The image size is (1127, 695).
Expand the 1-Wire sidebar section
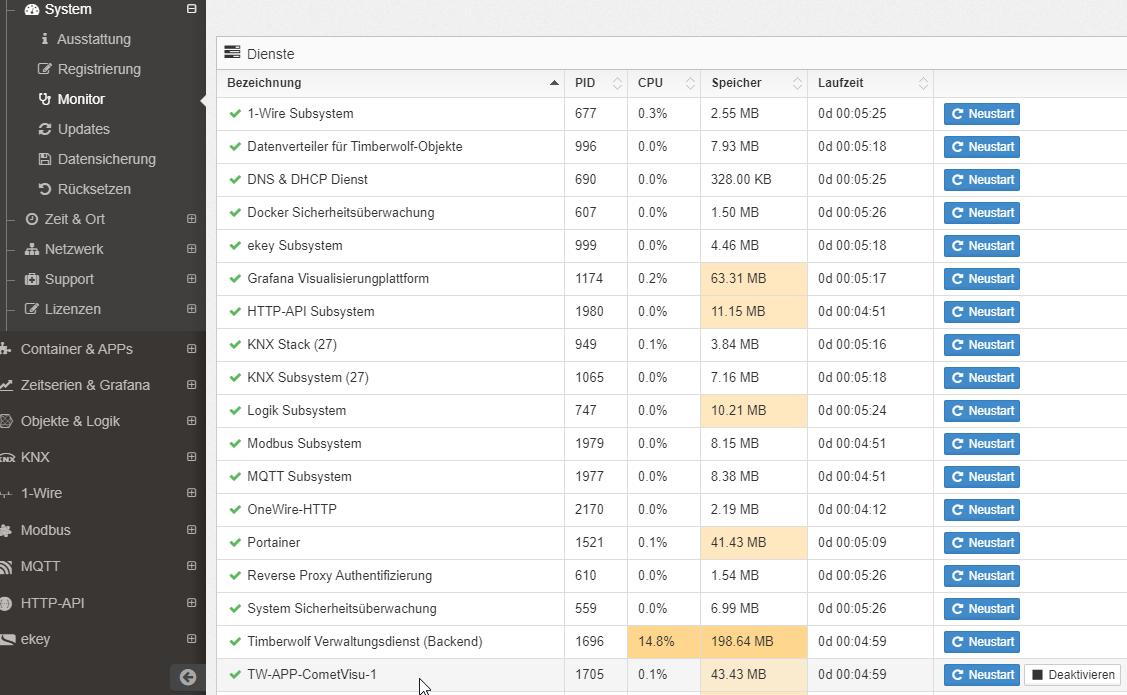pos(191,493)
